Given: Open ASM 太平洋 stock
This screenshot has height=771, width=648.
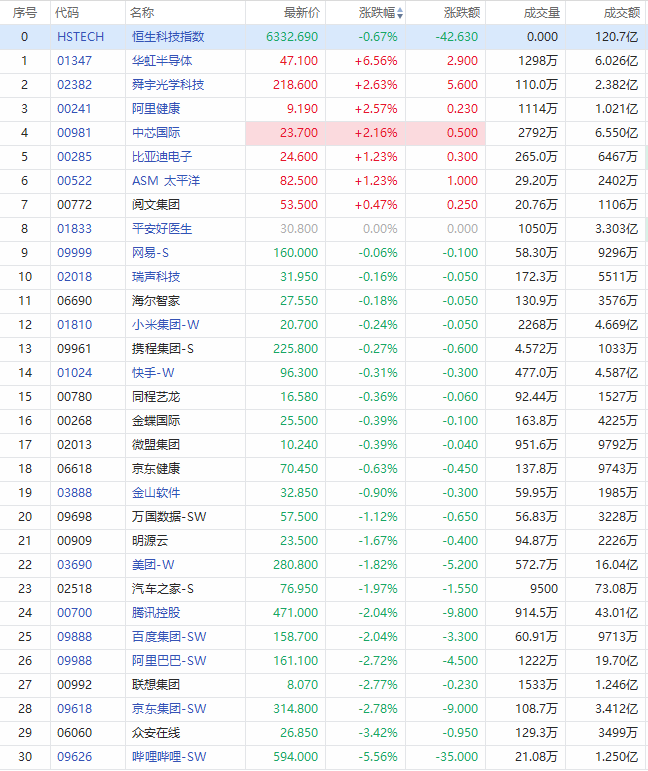Looking at the screenshot, I should 166,181.
